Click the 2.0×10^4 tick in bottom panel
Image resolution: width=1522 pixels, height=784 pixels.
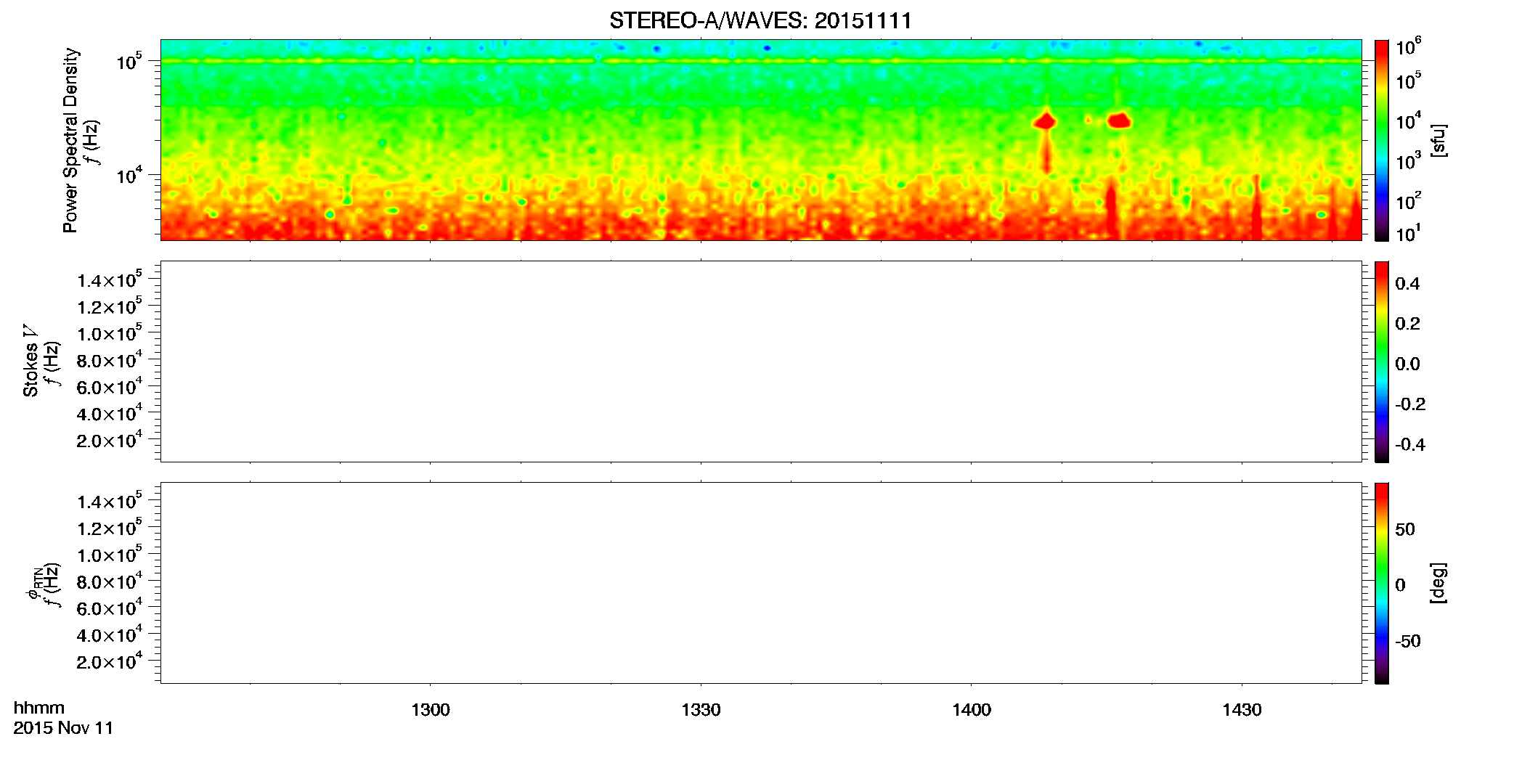point(110,661)
